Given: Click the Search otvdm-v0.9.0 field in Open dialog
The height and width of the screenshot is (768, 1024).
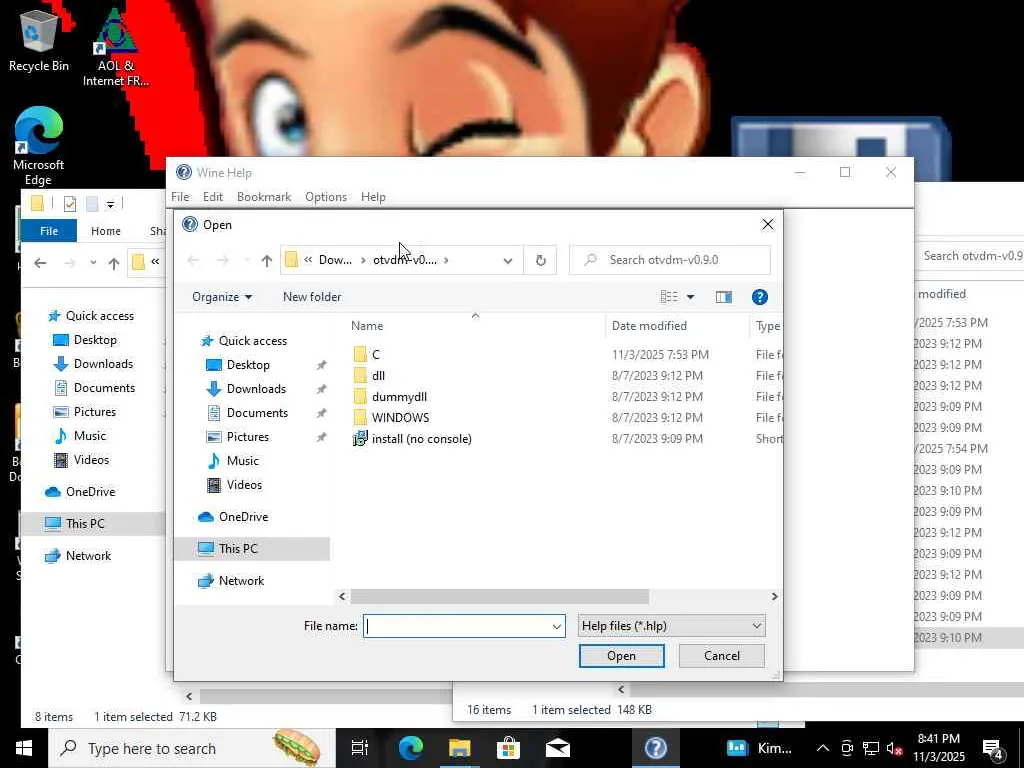Looking at the screenshot, I should pos(670,260).
